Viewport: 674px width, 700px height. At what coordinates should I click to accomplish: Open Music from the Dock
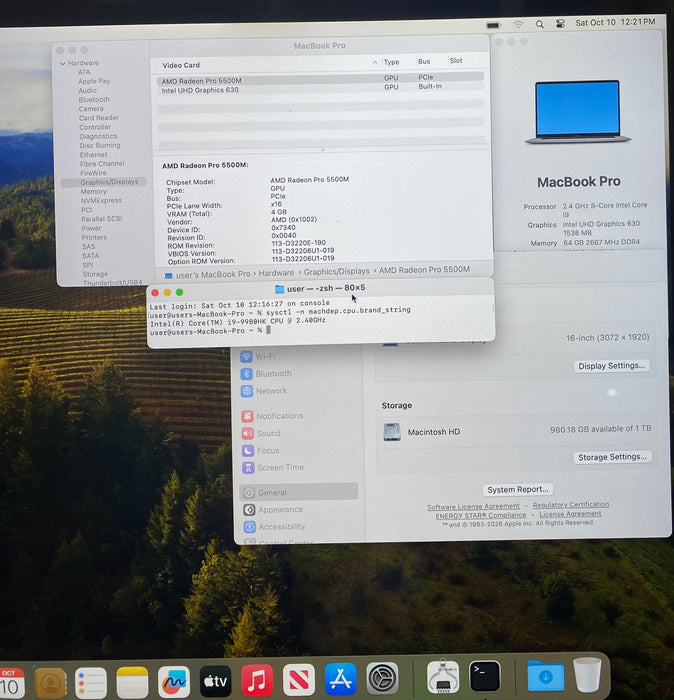tap(257, 681)
